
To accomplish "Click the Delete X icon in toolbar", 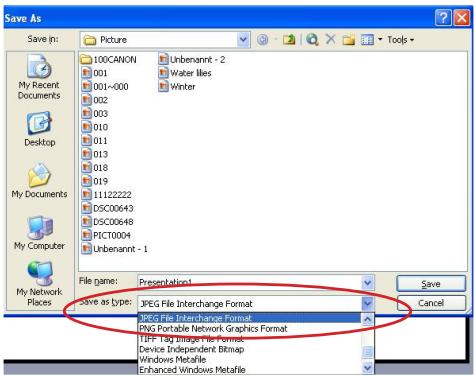I will tap(330, 39).
